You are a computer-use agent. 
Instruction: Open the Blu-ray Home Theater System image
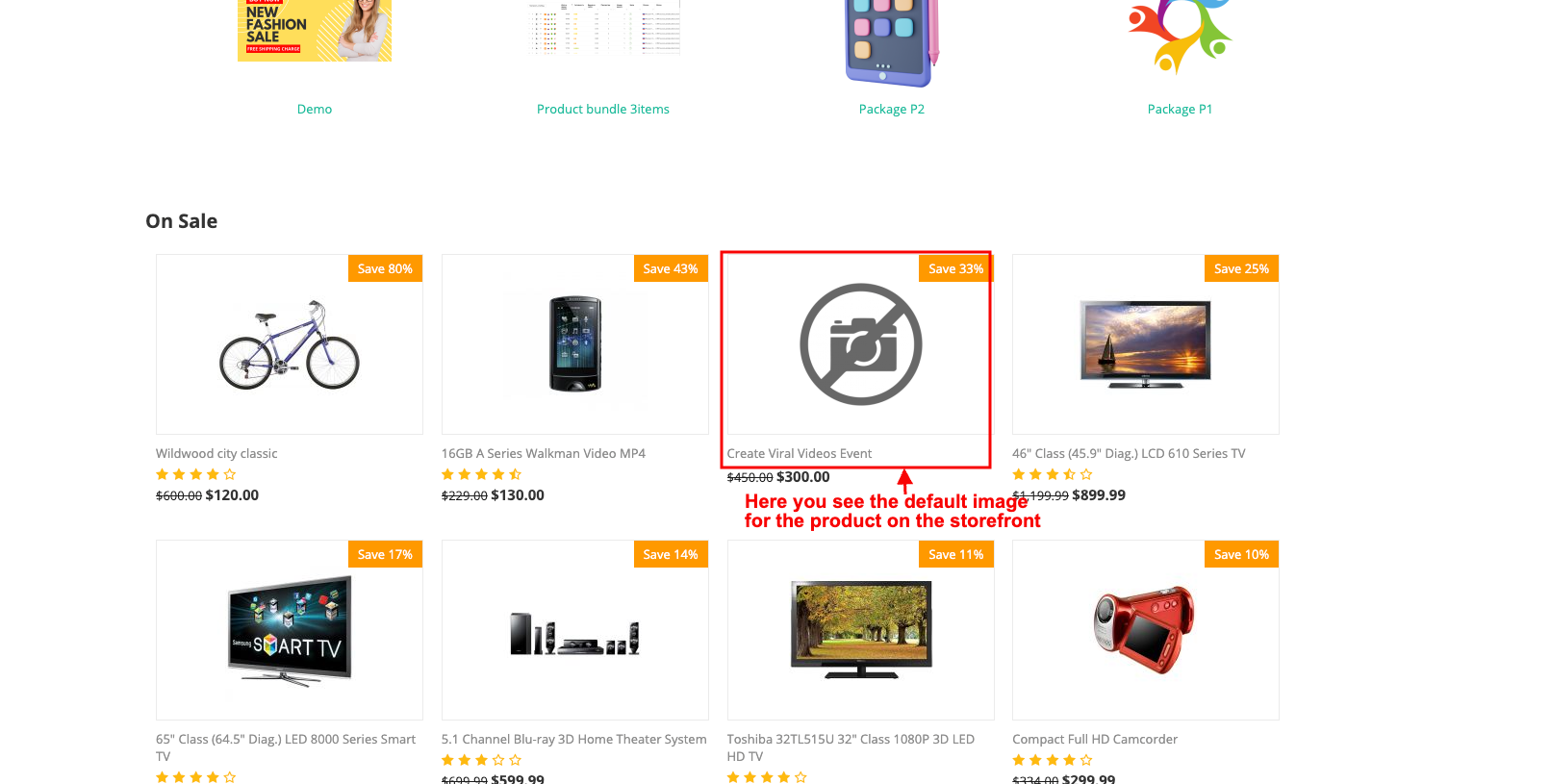575,634
